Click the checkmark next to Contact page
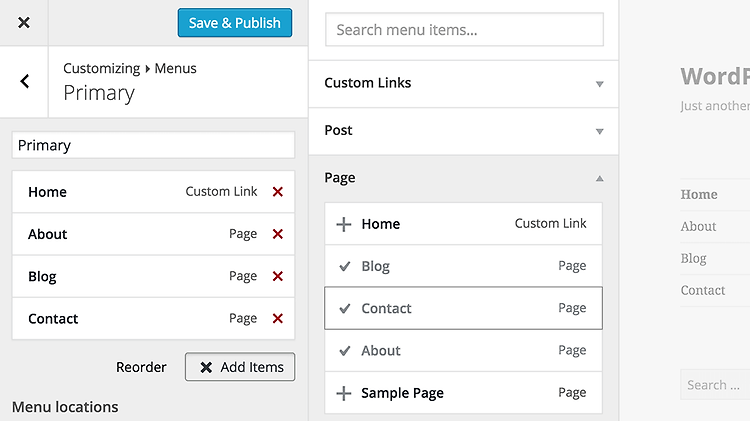 344,308
